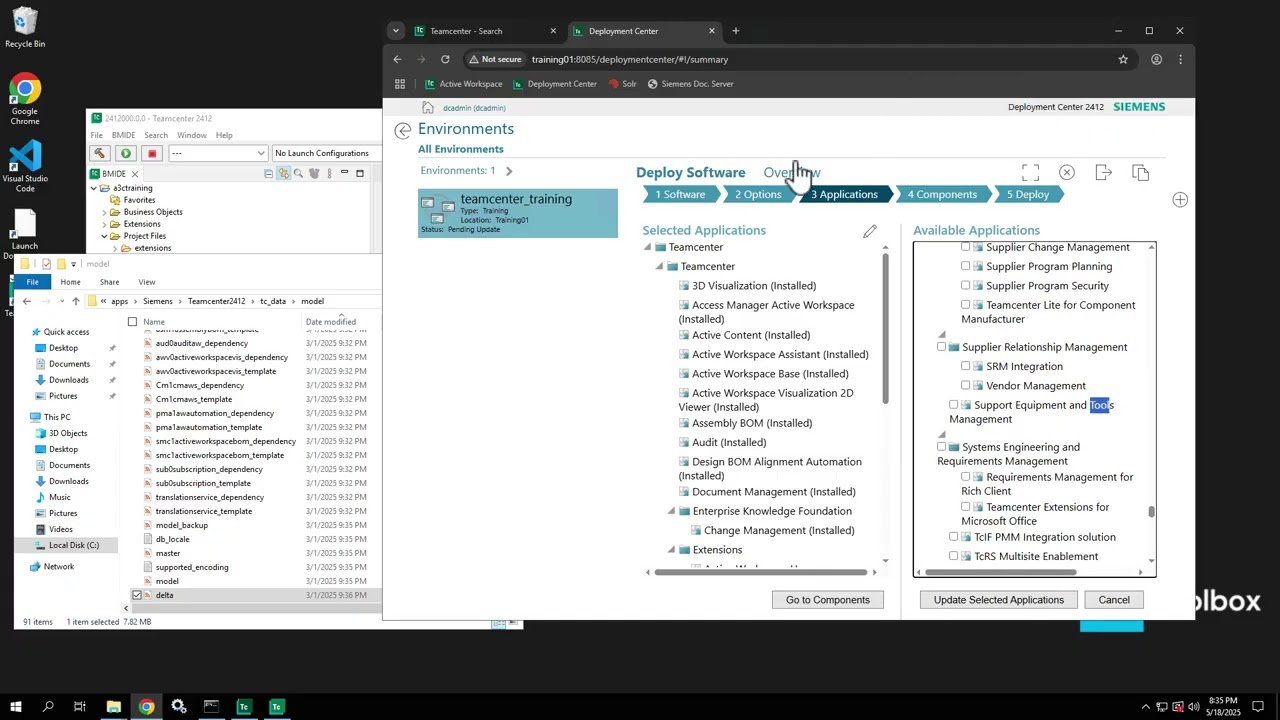Open View tab in File Explorer ribbon
Viewport: 1280px width, 720px height.
pos(147,282)
